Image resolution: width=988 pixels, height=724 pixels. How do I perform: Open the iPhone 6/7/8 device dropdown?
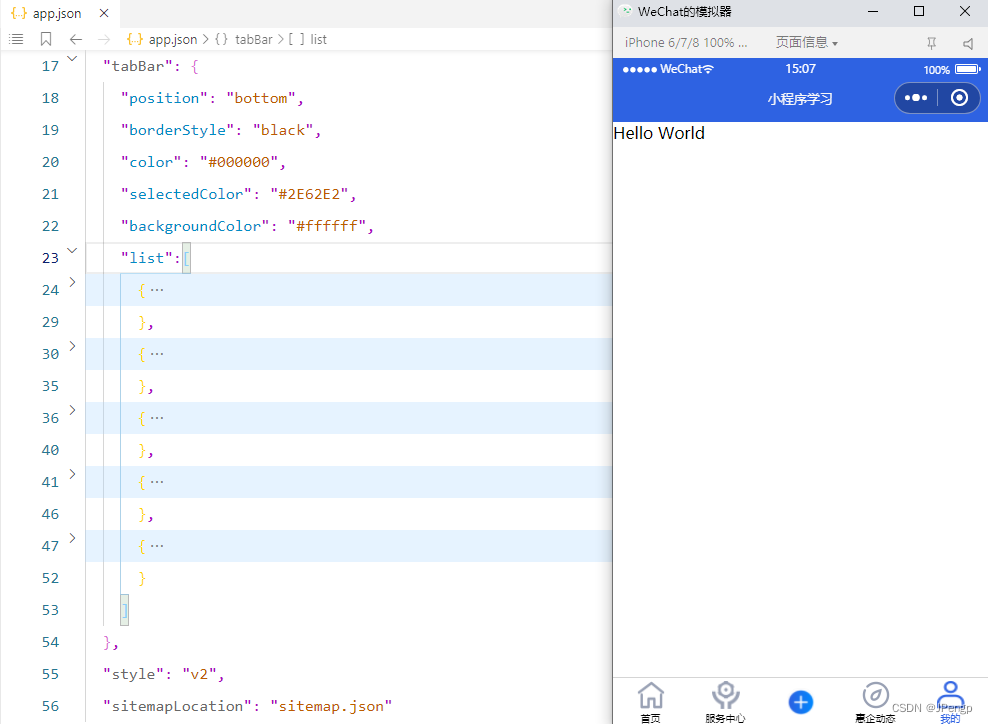click(686, 43)
